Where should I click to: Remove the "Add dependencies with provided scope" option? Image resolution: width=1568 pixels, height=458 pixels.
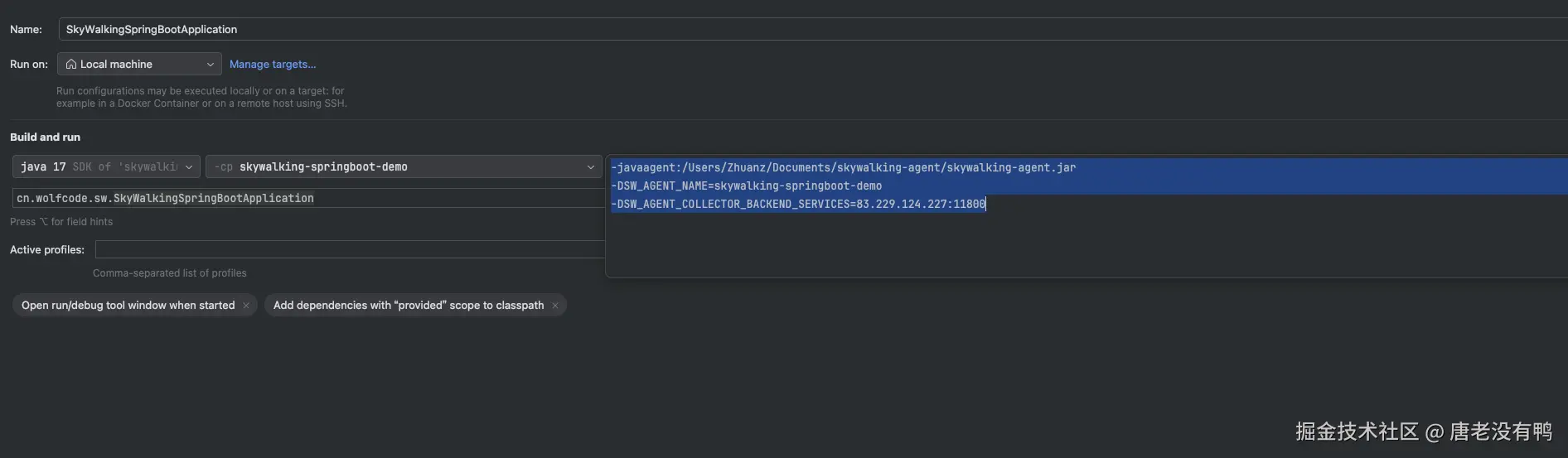tap(555, 306)
